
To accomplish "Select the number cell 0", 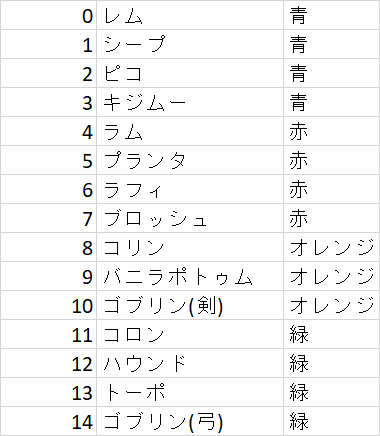I will coord(49,15).
